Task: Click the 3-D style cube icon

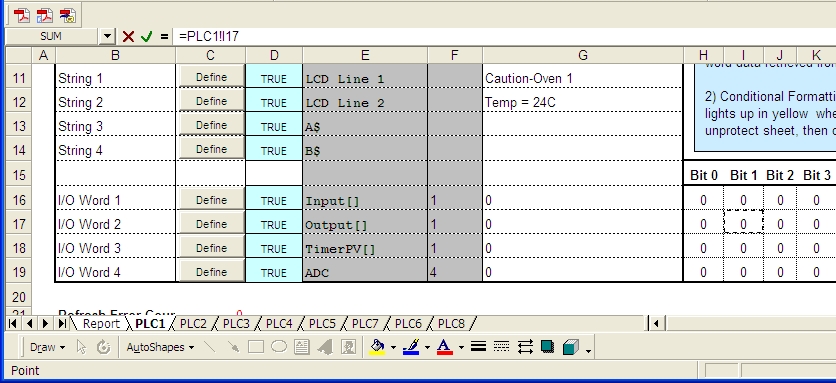Action: (570, 347)
